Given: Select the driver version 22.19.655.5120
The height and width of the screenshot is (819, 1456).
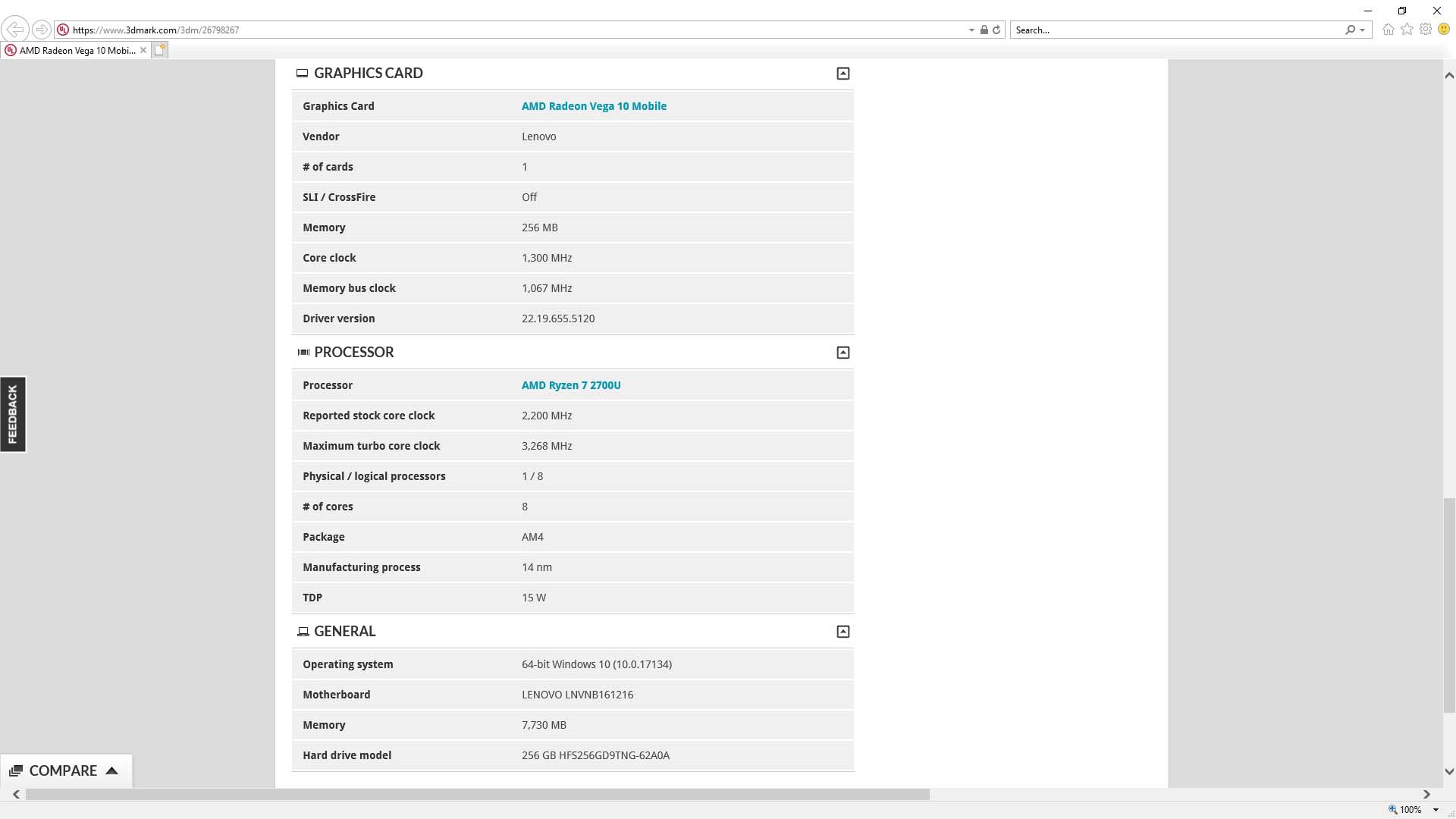Looking at the screenshot, I should [558, 318].
